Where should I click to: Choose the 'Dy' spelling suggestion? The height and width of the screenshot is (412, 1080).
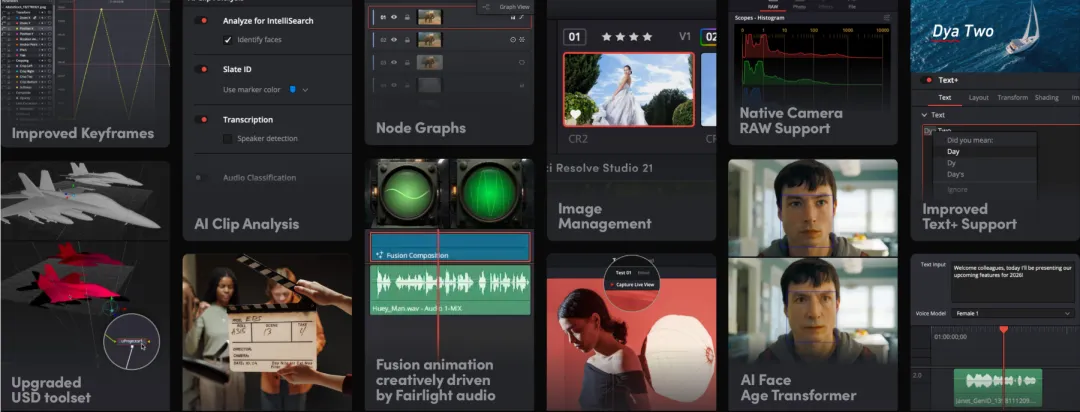(x=985, y=163)
